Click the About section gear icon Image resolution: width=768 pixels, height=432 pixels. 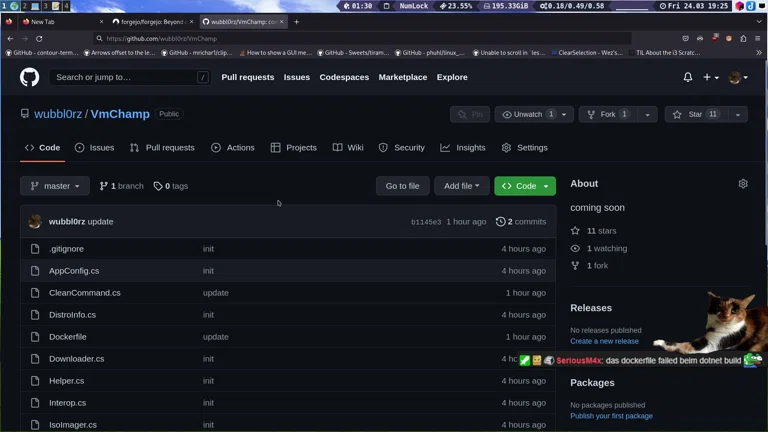pyautogui.click(x=743, y=184)
